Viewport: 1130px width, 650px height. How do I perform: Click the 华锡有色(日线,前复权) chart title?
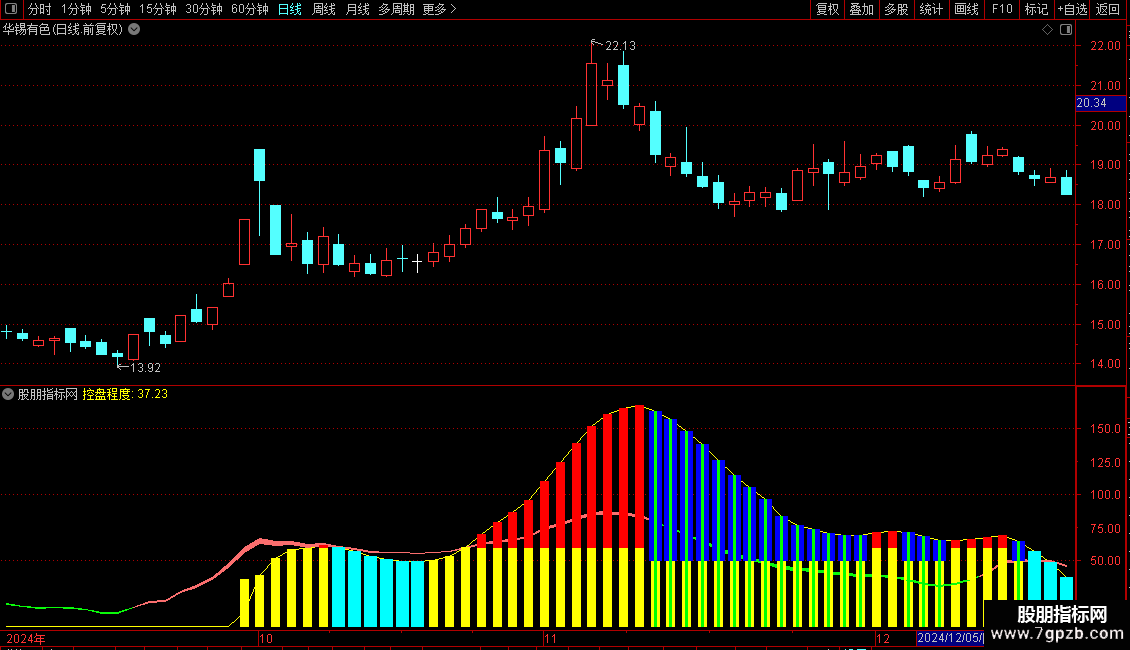pyautogui.click(x=63, y=30)
